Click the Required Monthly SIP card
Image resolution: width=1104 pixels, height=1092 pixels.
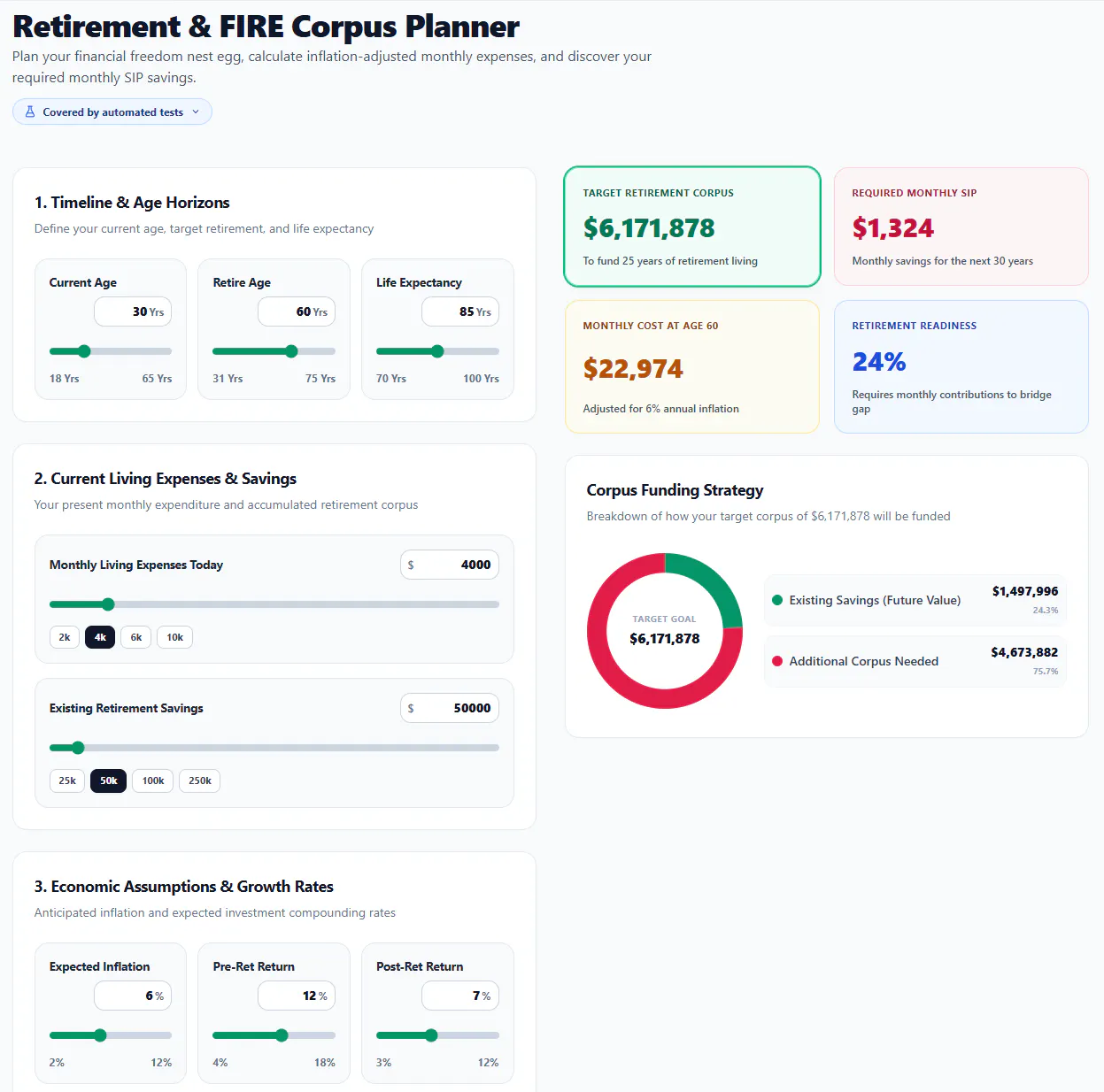click(x=961, y=227)
